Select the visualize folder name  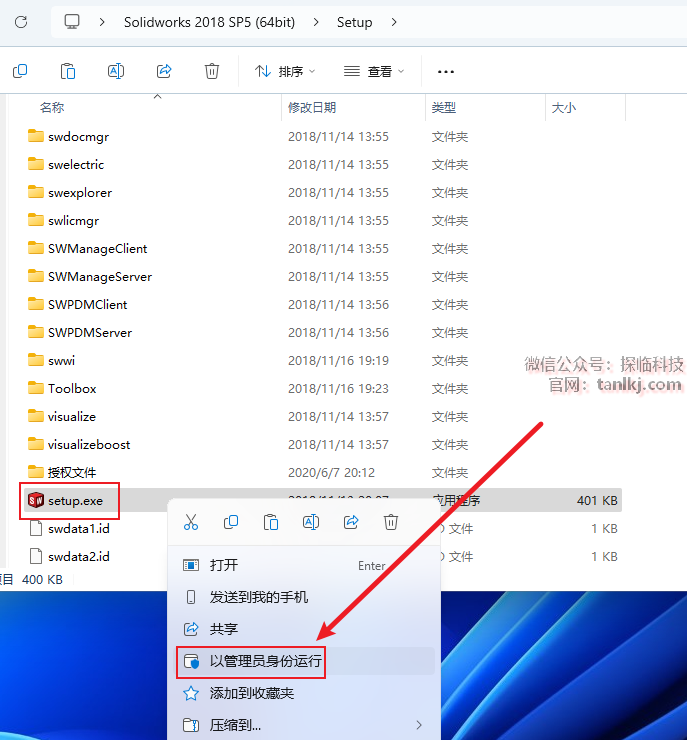tap(72, 417)
